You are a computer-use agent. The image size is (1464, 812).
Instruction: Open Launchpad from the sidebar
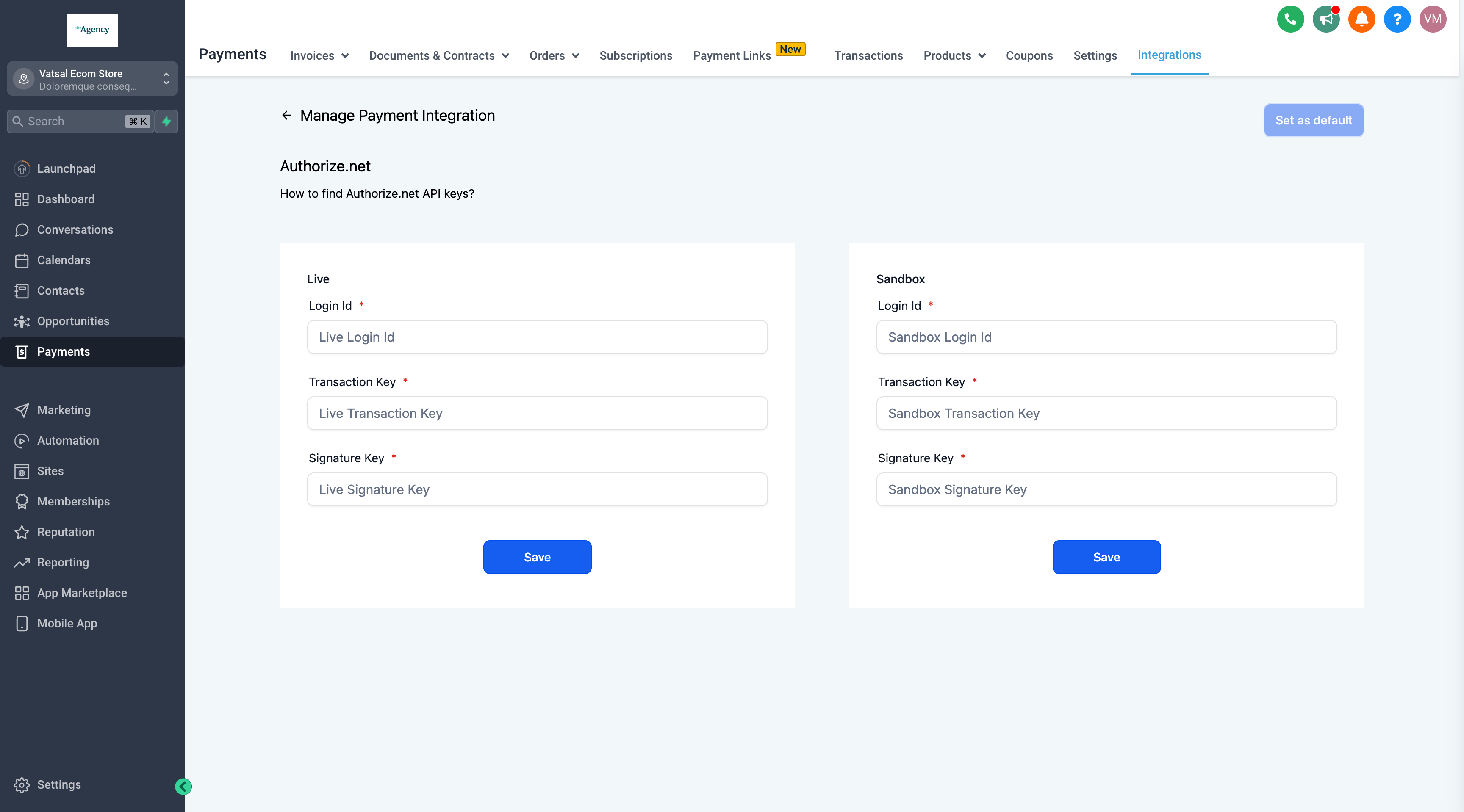click(66, 168)
